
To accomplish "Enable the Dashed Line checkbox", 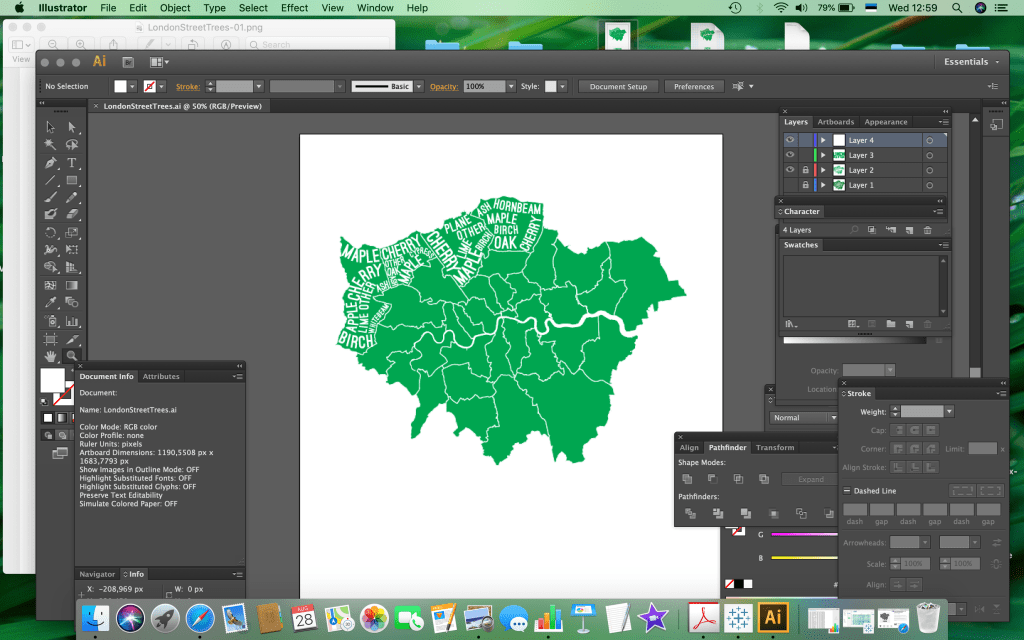I will pos(847,491).
